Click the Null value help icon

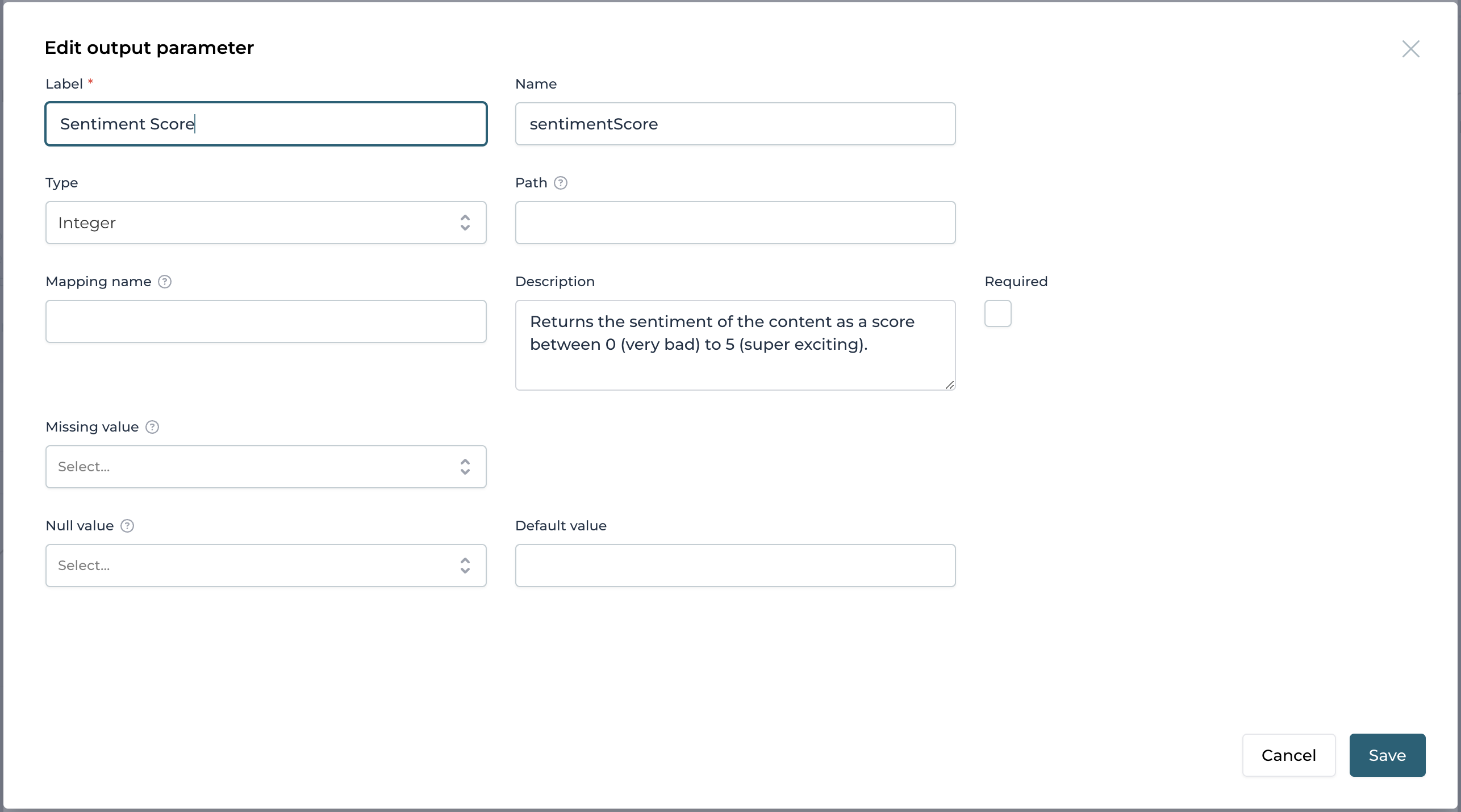click(x=127, y=526)
